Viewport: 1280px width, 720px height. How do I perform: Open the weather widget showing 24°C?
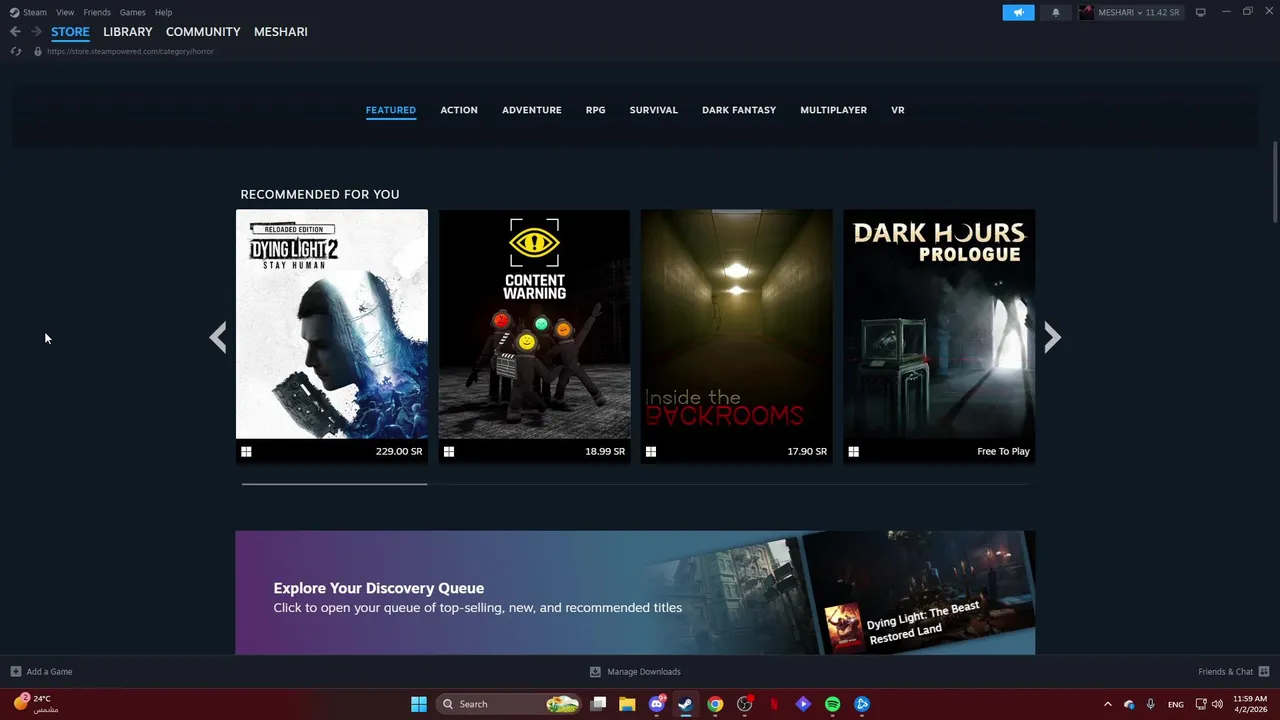pyautogui.click(x=36, y=704)
